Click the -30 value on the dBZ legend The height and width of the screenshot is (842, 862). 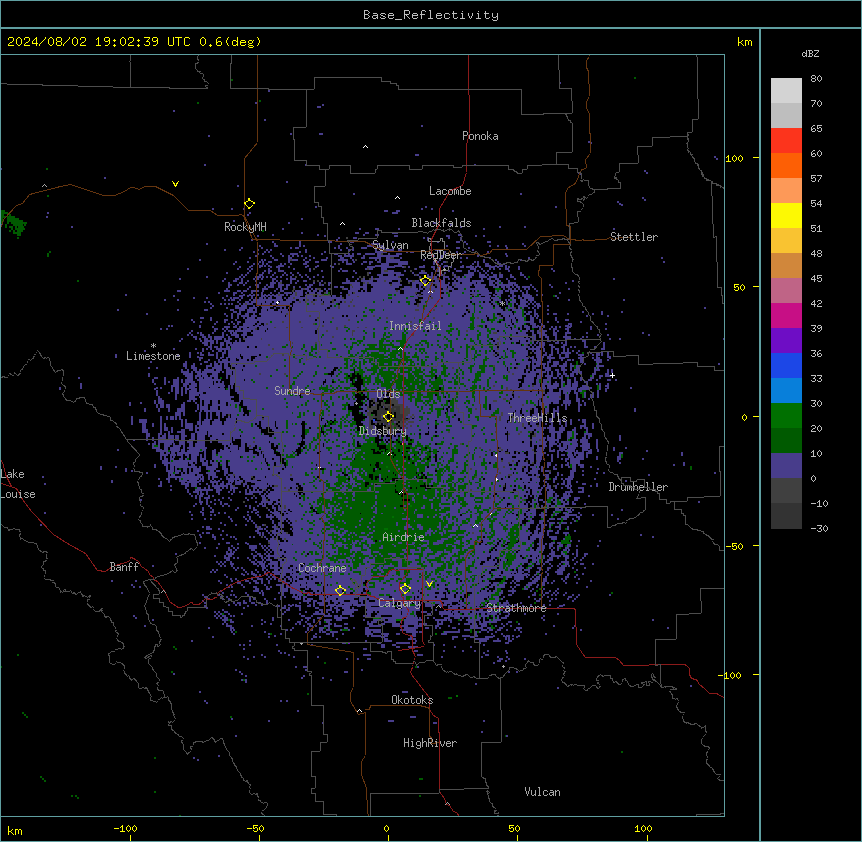coord(819,528)
